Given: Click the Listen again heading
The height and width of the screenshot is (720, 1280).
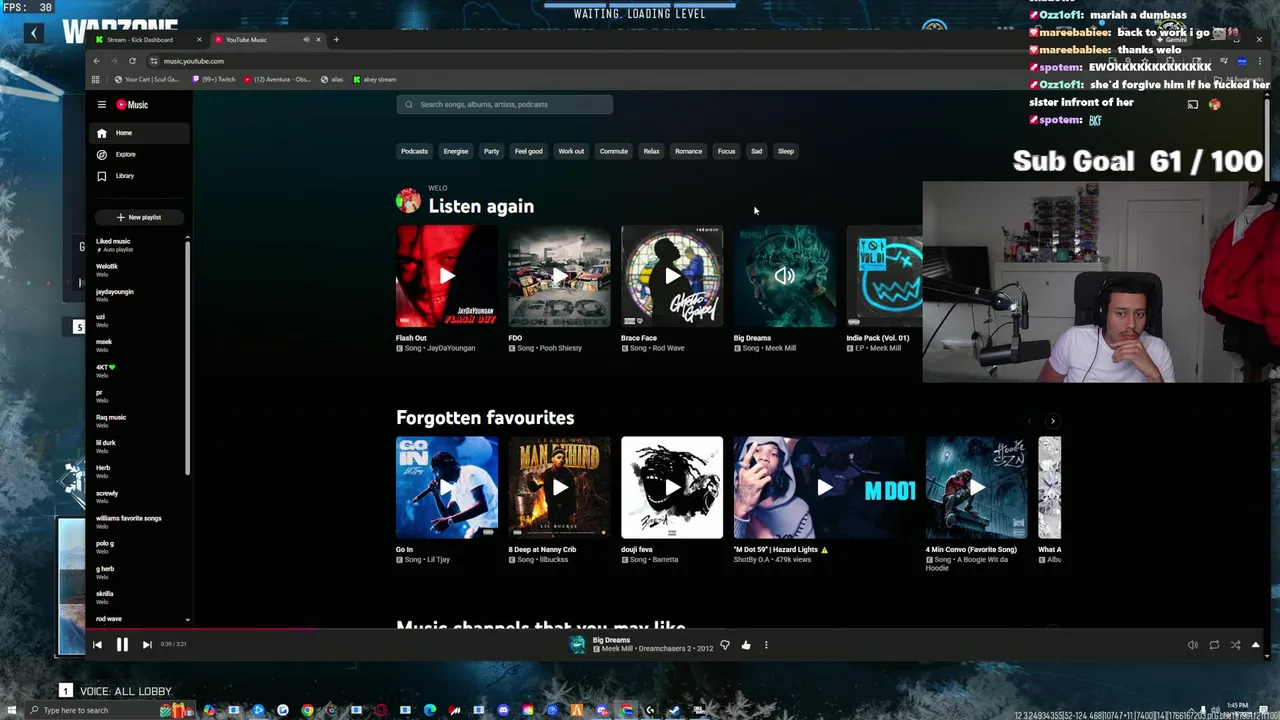Looking at the screenshot, I should point(481,206).
